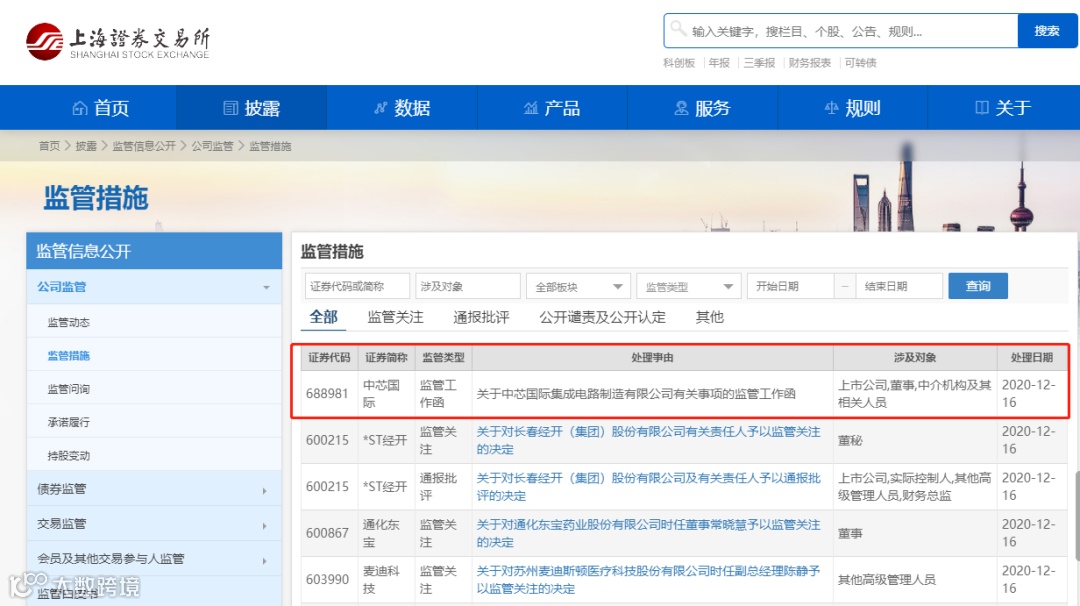Click the Shanghai Stock Exchange logo
Image resolution: width=1080 pixels, height=606 pixels.
click(x=118, y=42)
